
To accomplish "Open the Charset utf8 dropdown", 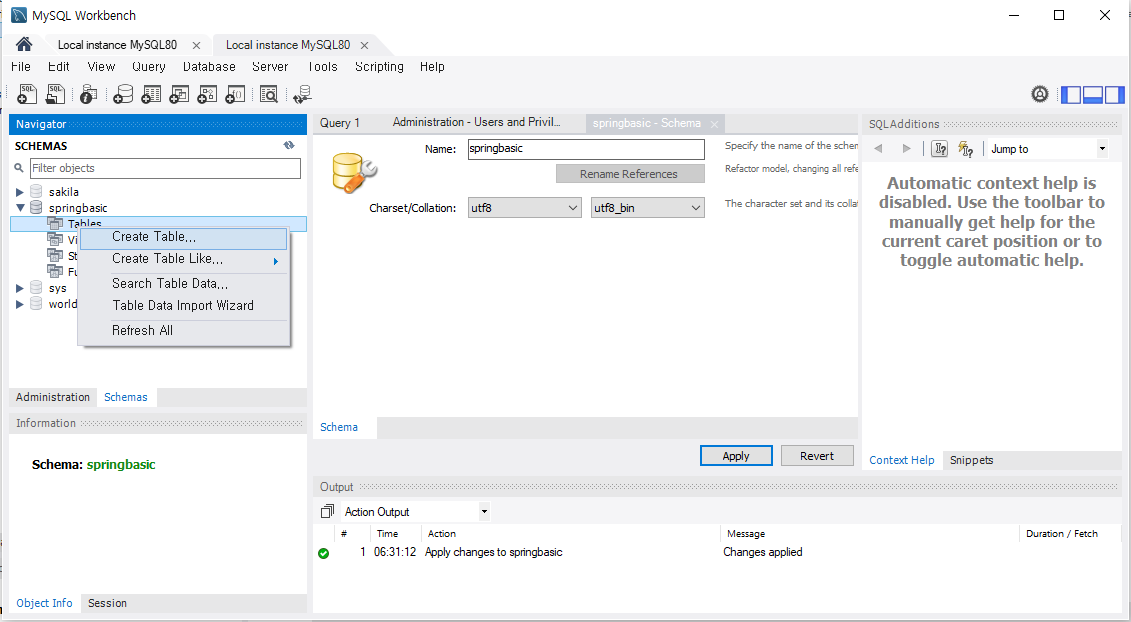I will point(524,208).
